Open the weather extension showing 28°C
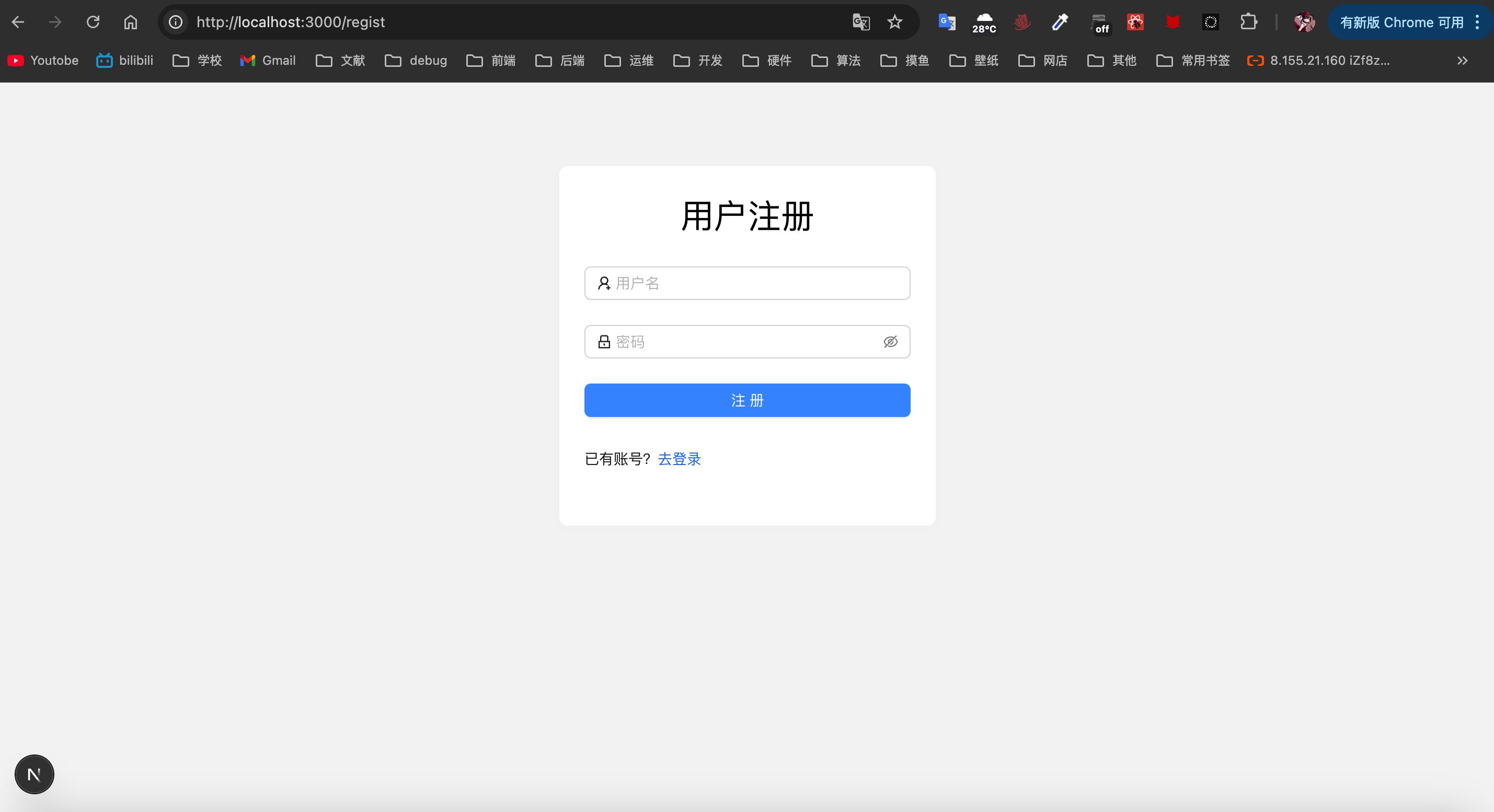This screenshot has height=812, width=1494. pos(984,22)
